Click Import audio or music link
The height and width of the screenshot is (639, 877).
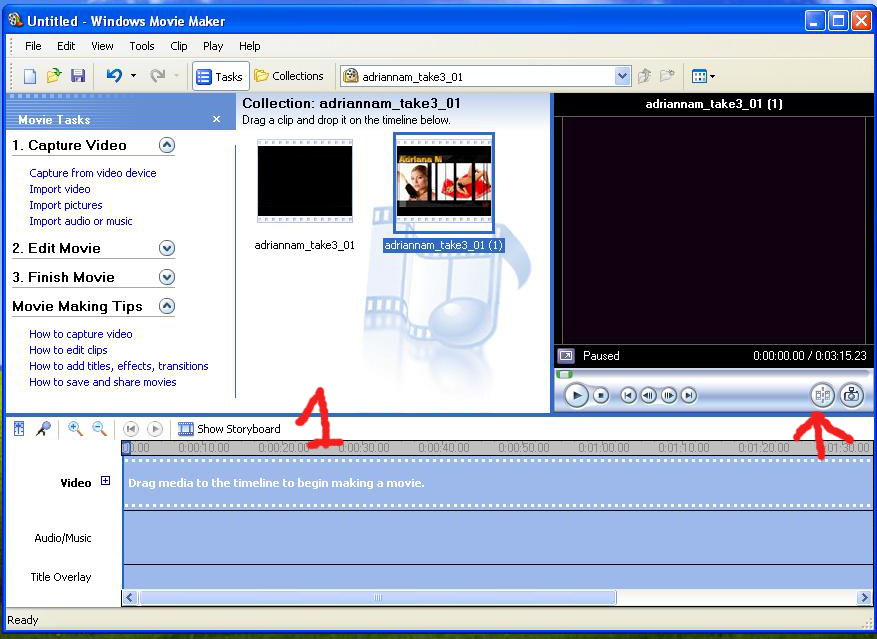[x=81, y=221]
